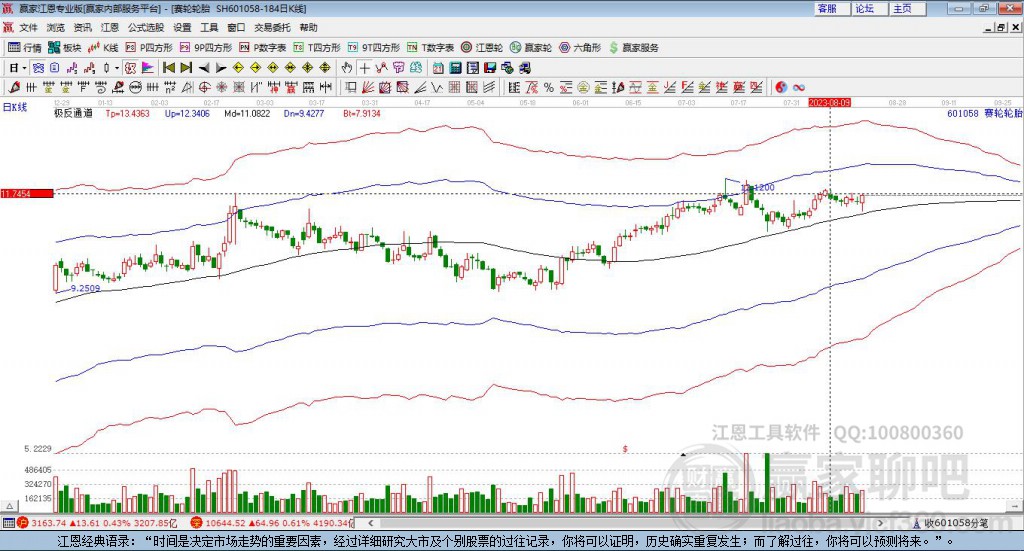Screen dimensions: 1024x551
Task: Jump to first bar icon
Action: (168, 68)
